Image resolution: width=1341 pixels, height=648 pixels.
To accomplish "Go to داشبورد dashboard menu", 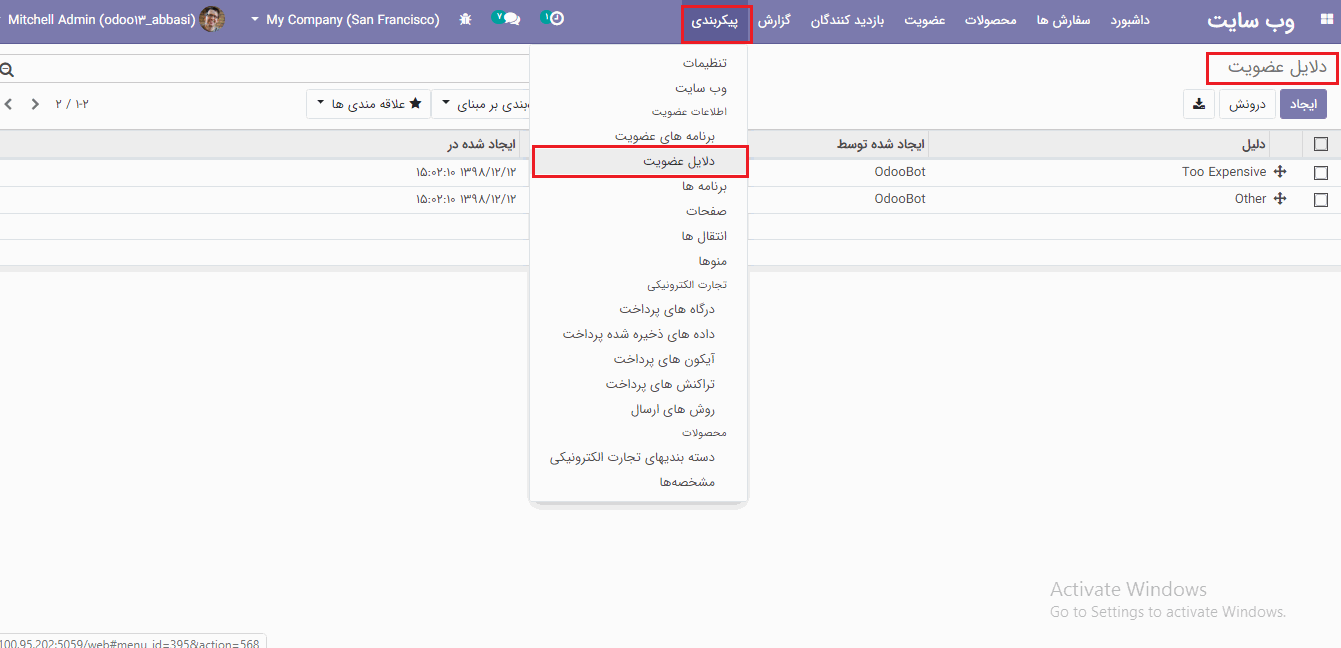I will tap(1130, 20).
